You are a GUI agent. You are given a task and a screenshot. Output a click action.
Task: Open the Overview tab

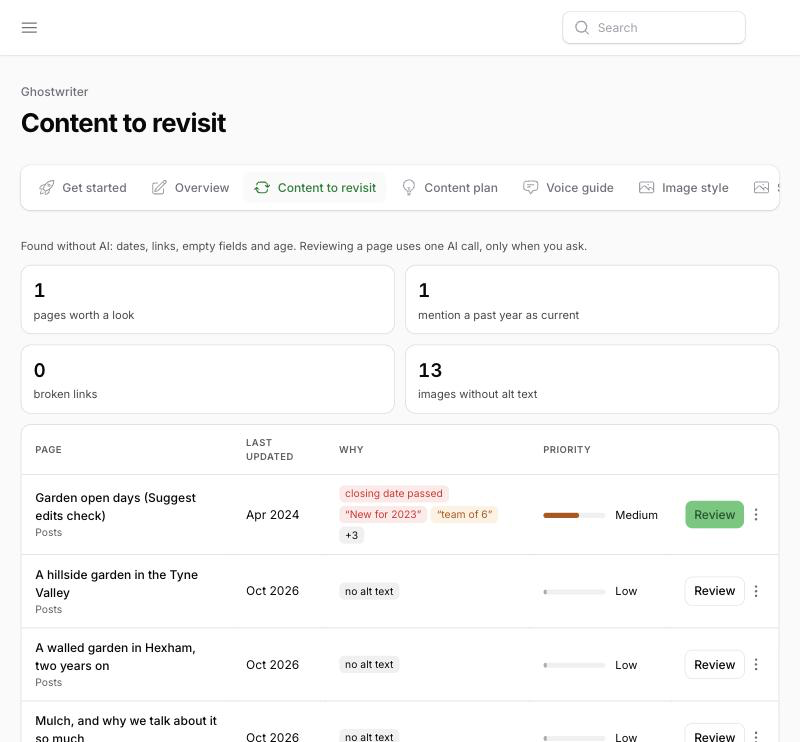tap(190, 188)
